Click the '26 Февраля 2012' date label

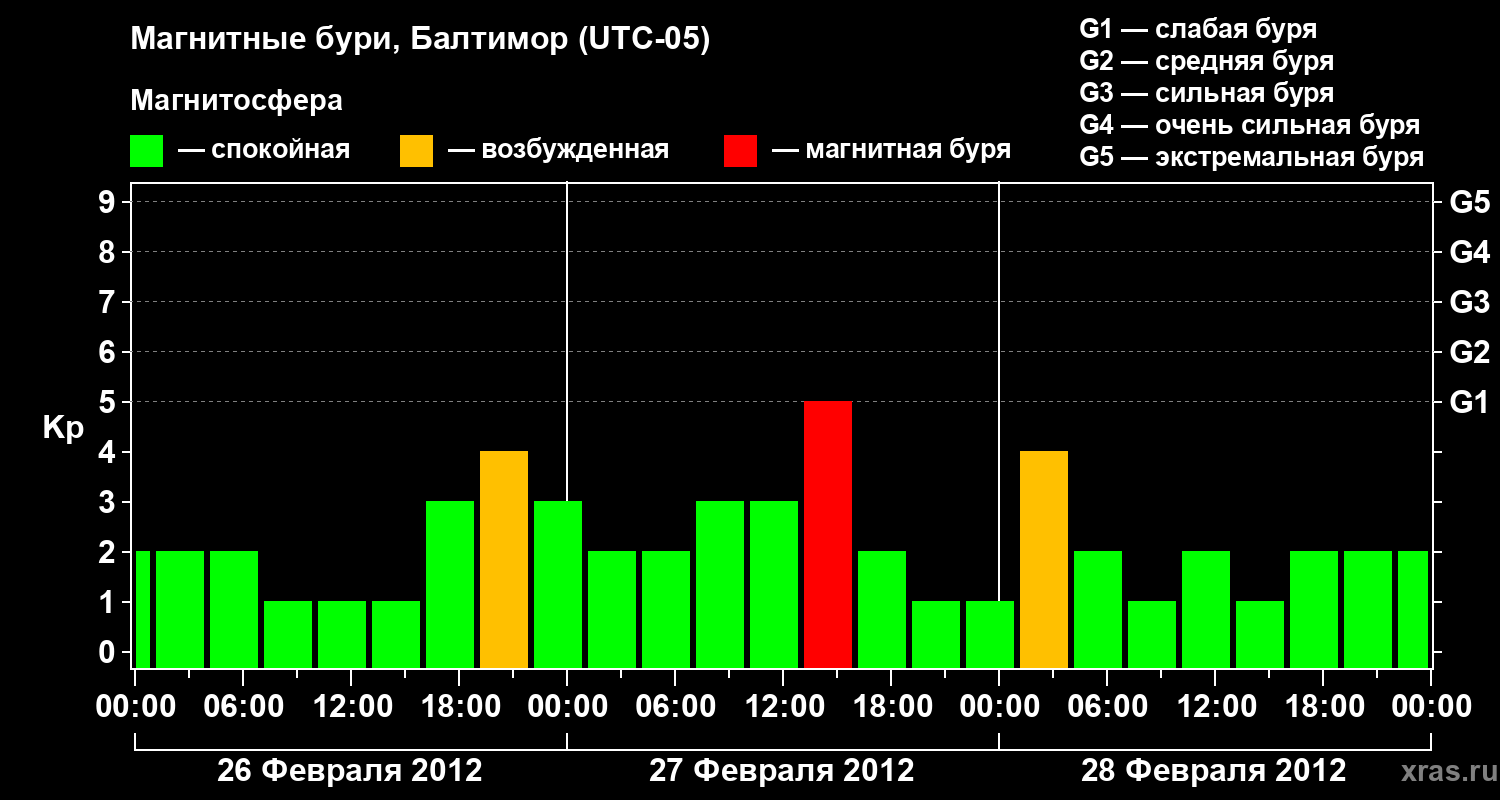pos(350,771)
